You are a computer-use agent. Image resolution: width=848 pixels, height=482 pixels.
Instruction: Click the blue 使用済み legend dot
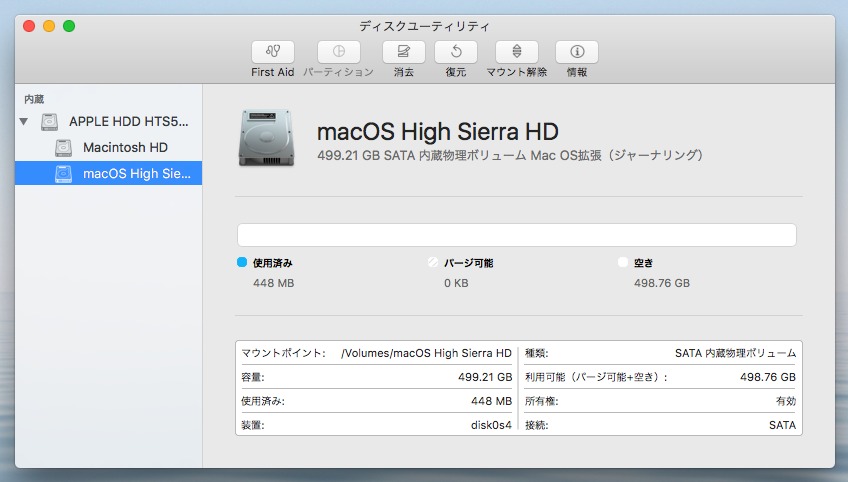pyautogui.click(x=242, y=262)
